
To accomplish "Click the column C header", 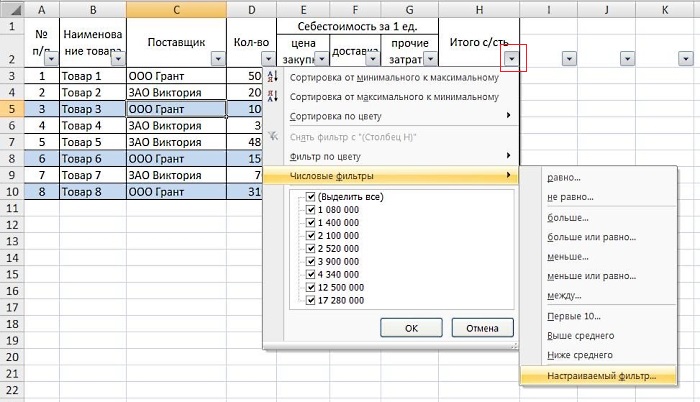I will click(x=176, y=8).
